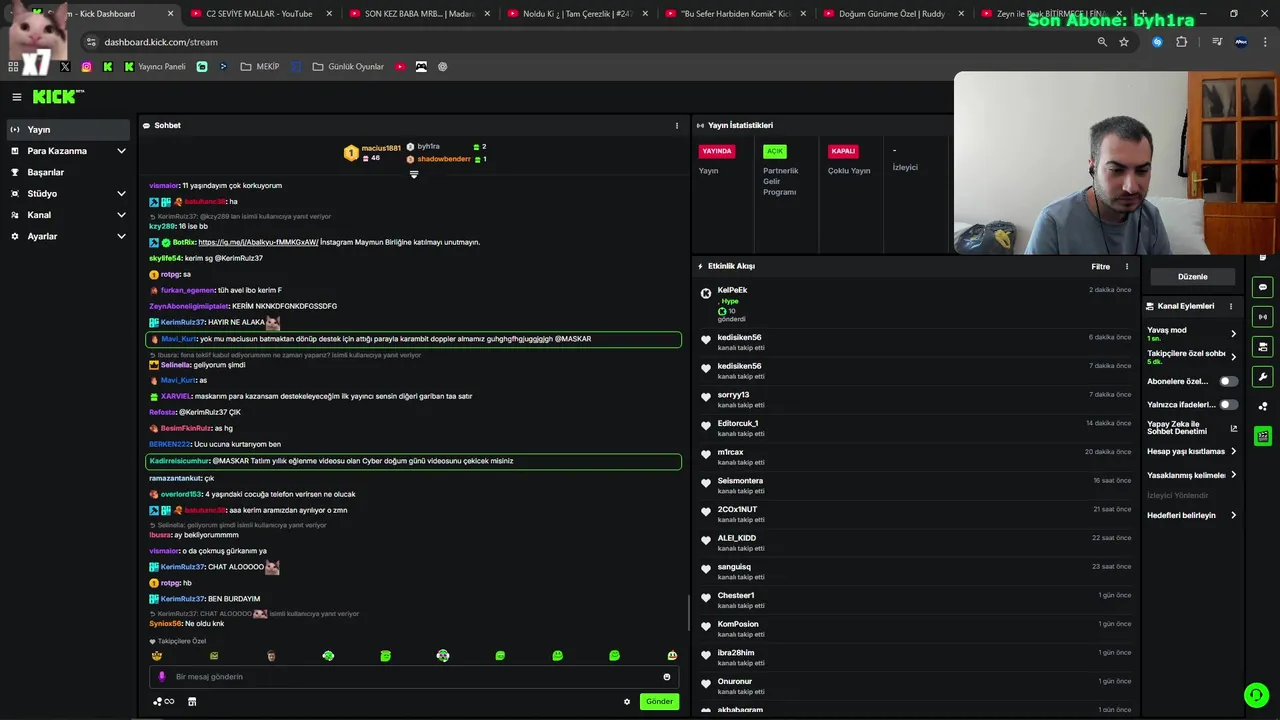Click the KelPeEk hype event entry
This screenshot has height=720, width=1280.
(x=915, y=304)
